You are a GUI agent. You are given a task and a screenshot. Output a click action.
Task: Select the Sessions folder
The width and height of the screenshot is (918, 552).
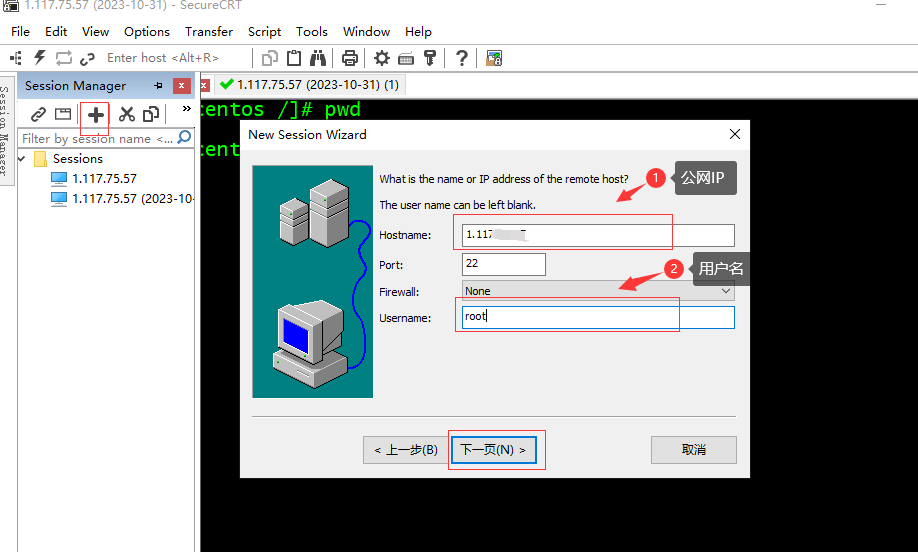tap(77, 159)
